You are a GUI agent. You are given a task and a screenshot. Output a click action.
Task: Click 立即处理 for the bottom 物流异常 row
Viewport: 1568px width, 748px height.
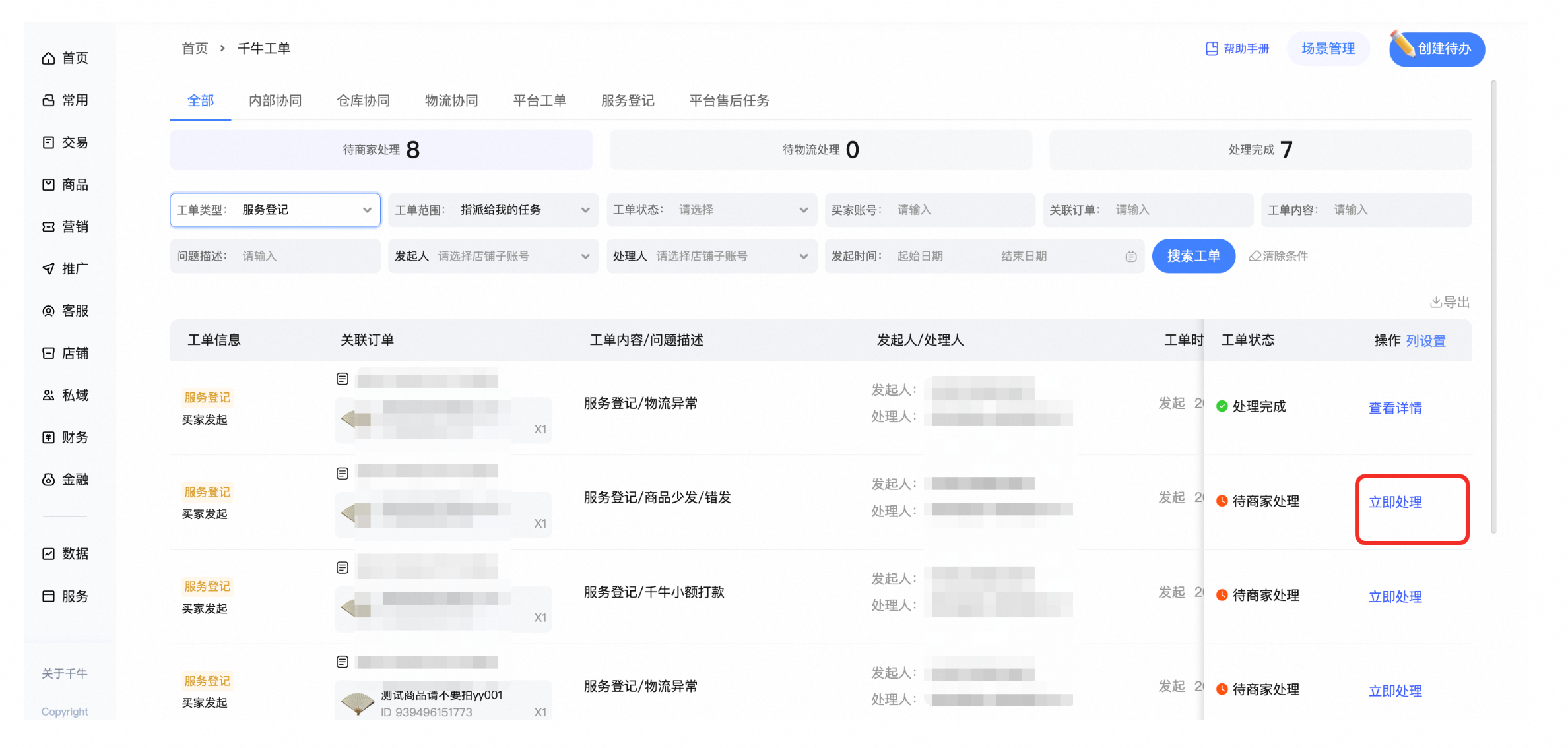point(1395,691)
